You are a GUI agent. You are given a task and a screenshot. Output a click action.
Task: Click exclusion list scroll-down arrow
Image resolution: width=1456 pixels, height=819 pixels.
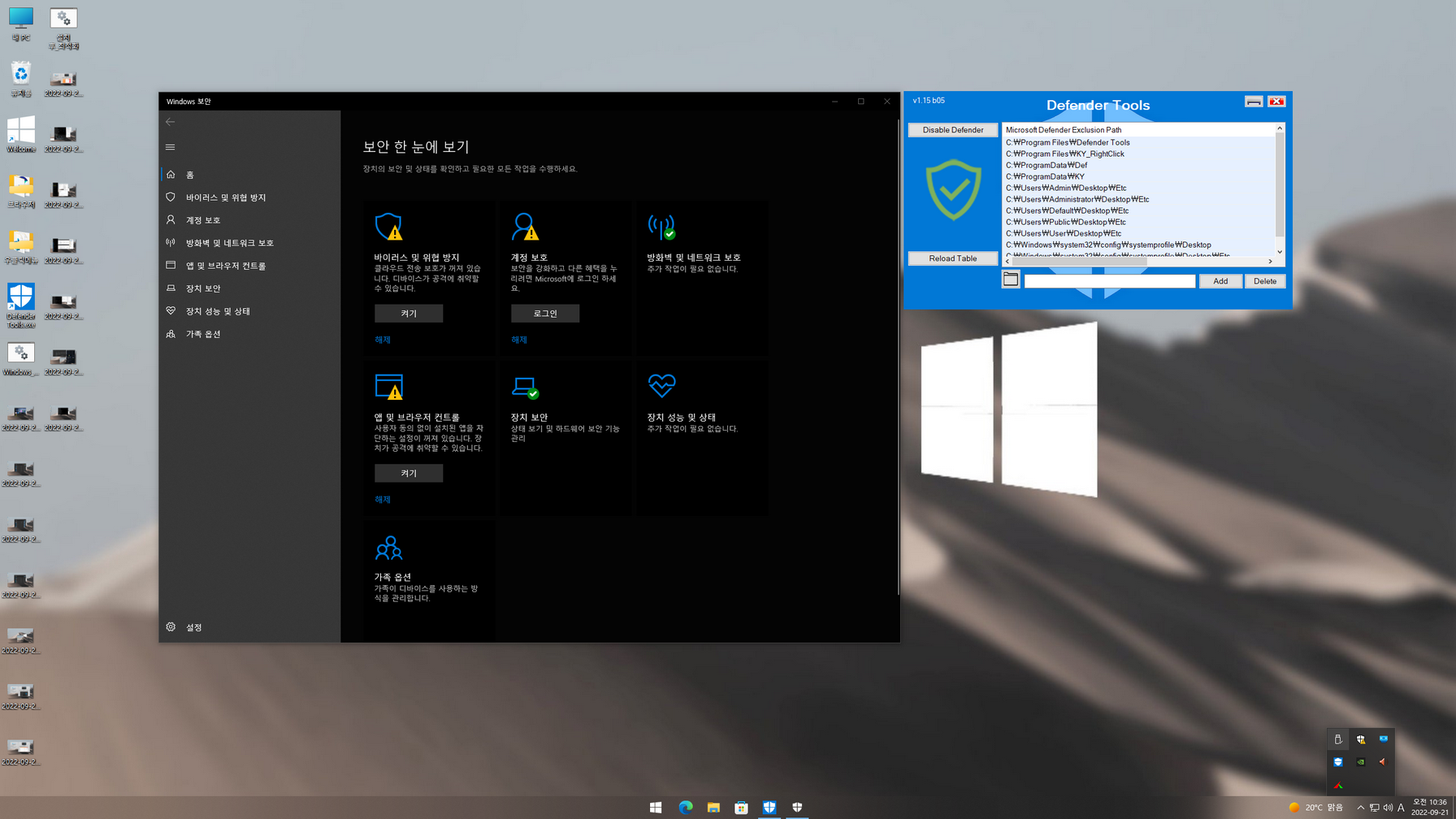[1280, 252]
